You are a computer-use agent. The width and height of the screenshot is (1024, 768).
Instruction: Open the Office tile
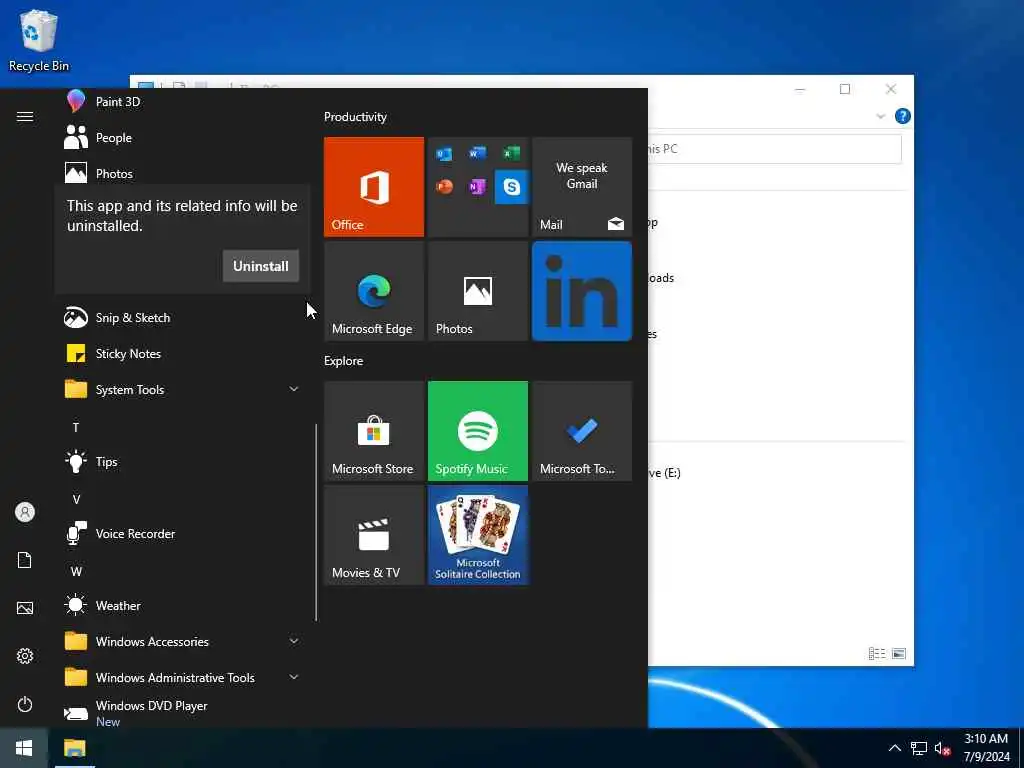pyautogui.click(x=374, y=187)
